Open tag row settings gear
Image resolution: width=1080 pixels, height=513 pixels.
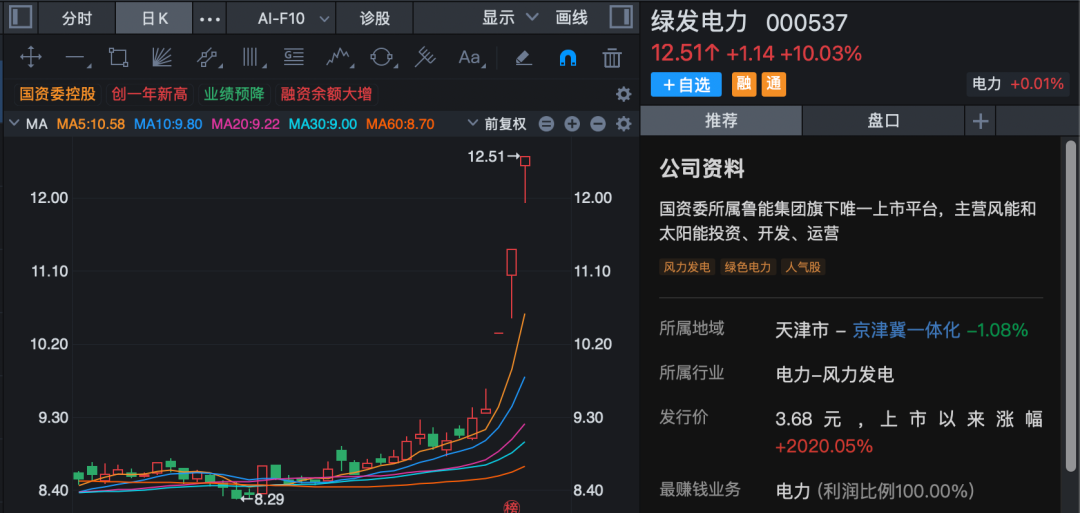click(x=623, y=94)
